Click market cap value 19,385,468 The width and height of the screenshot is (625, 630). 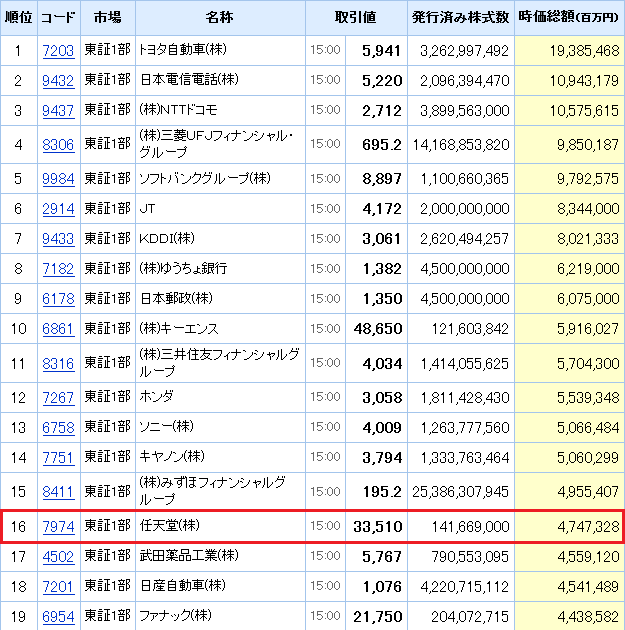(x=584, y=51)
